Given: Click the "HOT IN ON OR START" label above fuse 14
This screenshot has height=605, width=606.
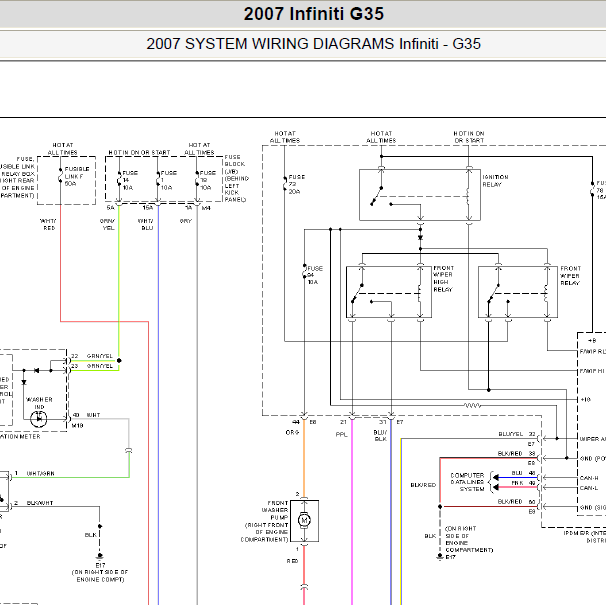Looking at the screenshot, I should (x=139, y=153).
